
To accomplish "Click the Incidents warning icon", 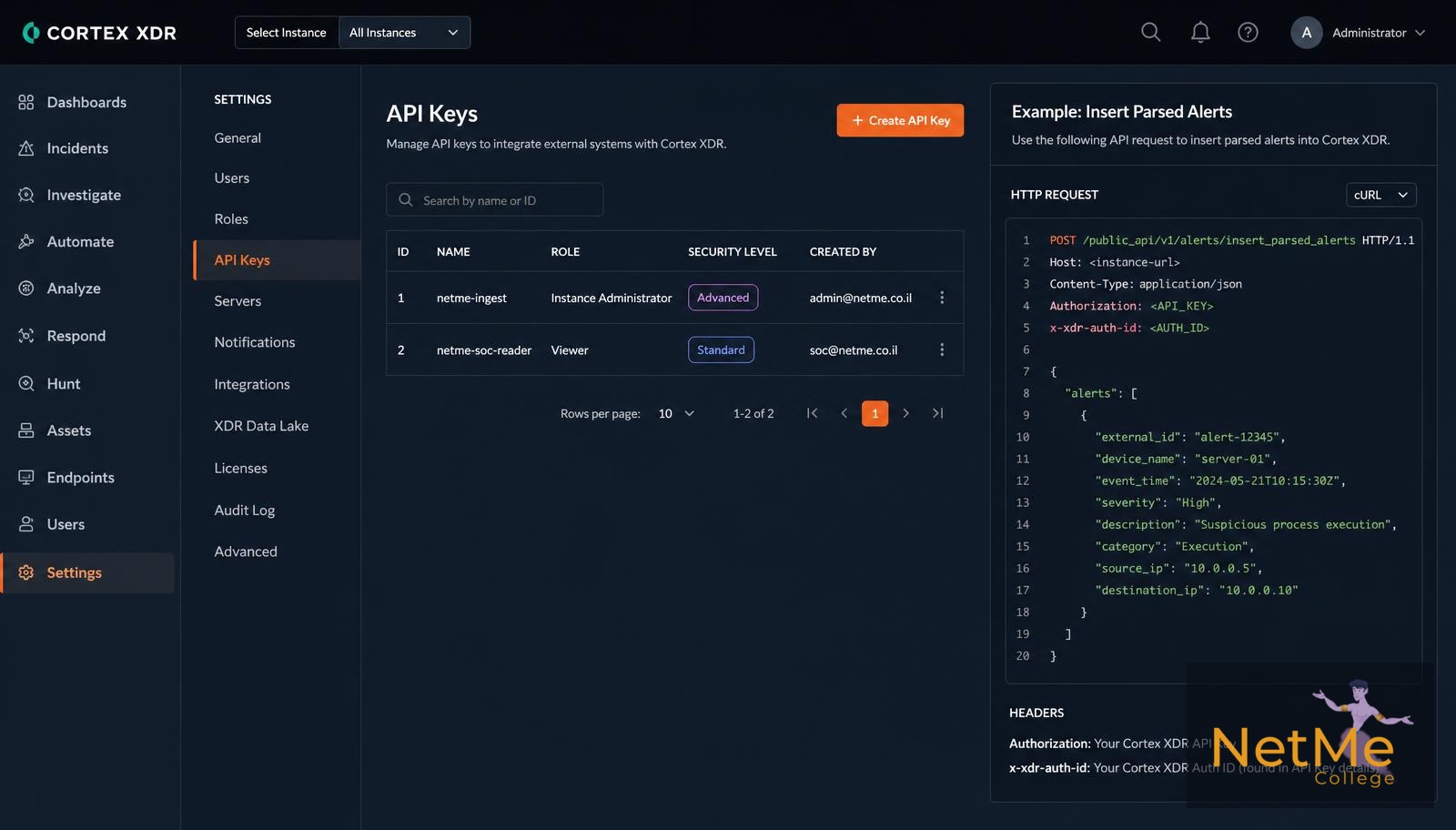I will pos(26,148).
